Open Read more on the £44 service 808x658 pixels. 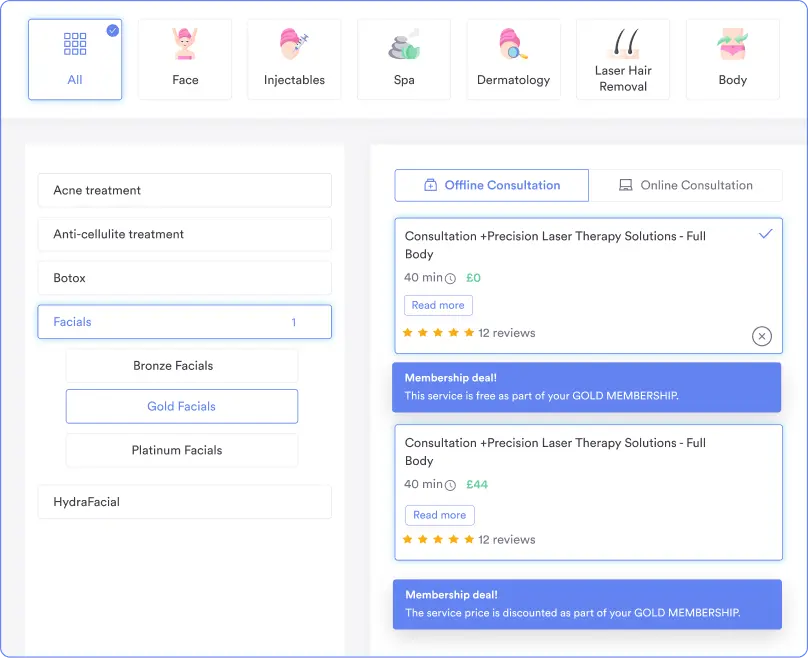[440, 515]
